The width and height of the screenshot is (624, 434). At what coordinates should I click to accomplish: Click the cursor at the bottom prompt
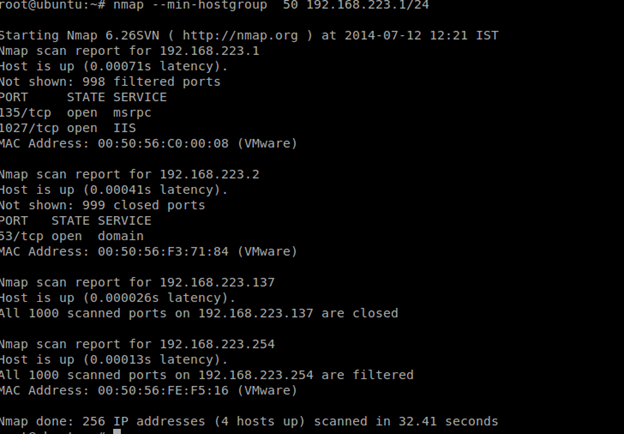coord(117,432)
